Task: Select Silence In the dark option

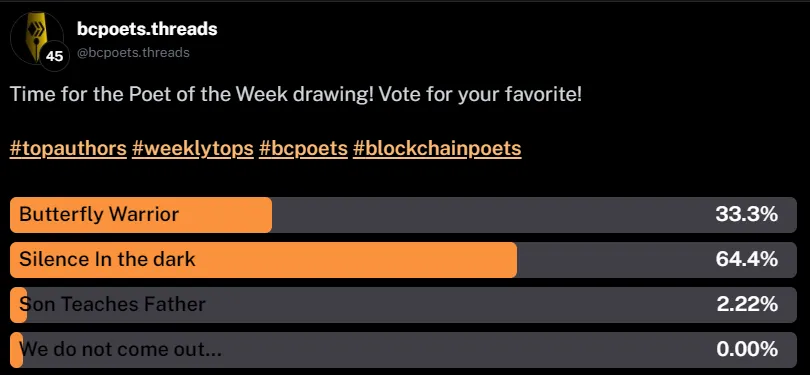Action: pyautogui.click(x=403, y=260)
